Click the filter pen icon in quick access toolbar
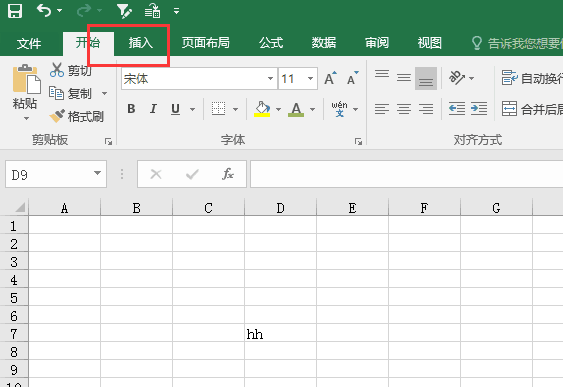Viewport: 563px width, 387px height. tap(124, 11)
